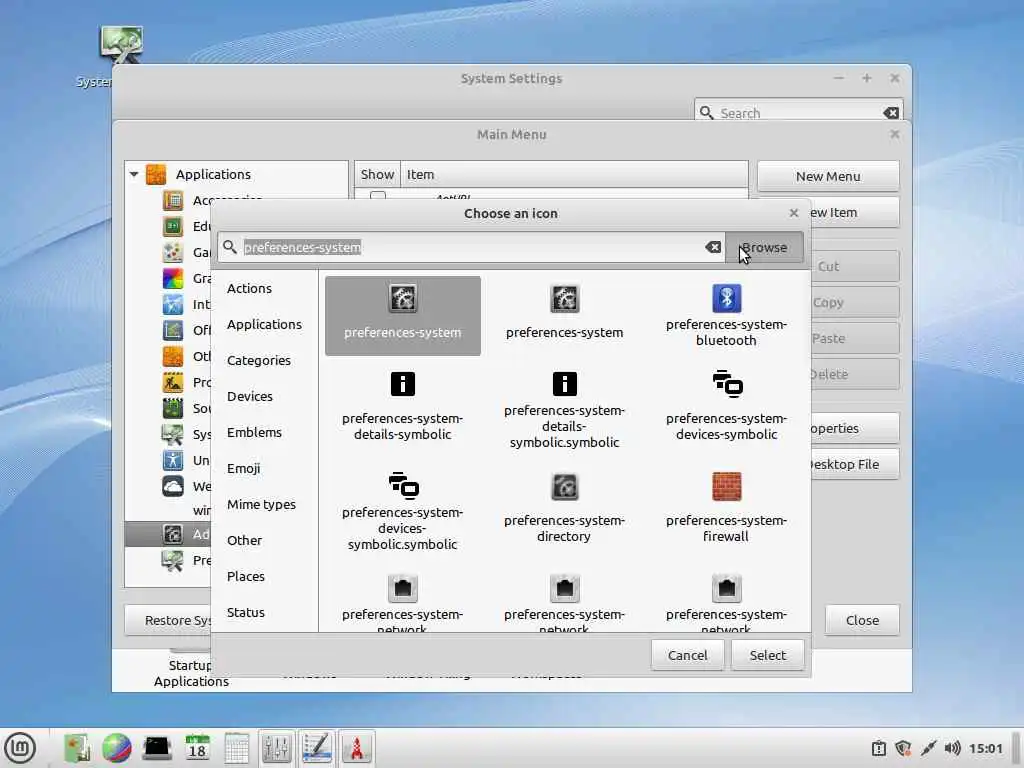This screenshot has height=768, width=1024.
Task: Select the highlighted preferences-system gear icon
Action: (x=402, y=315)
